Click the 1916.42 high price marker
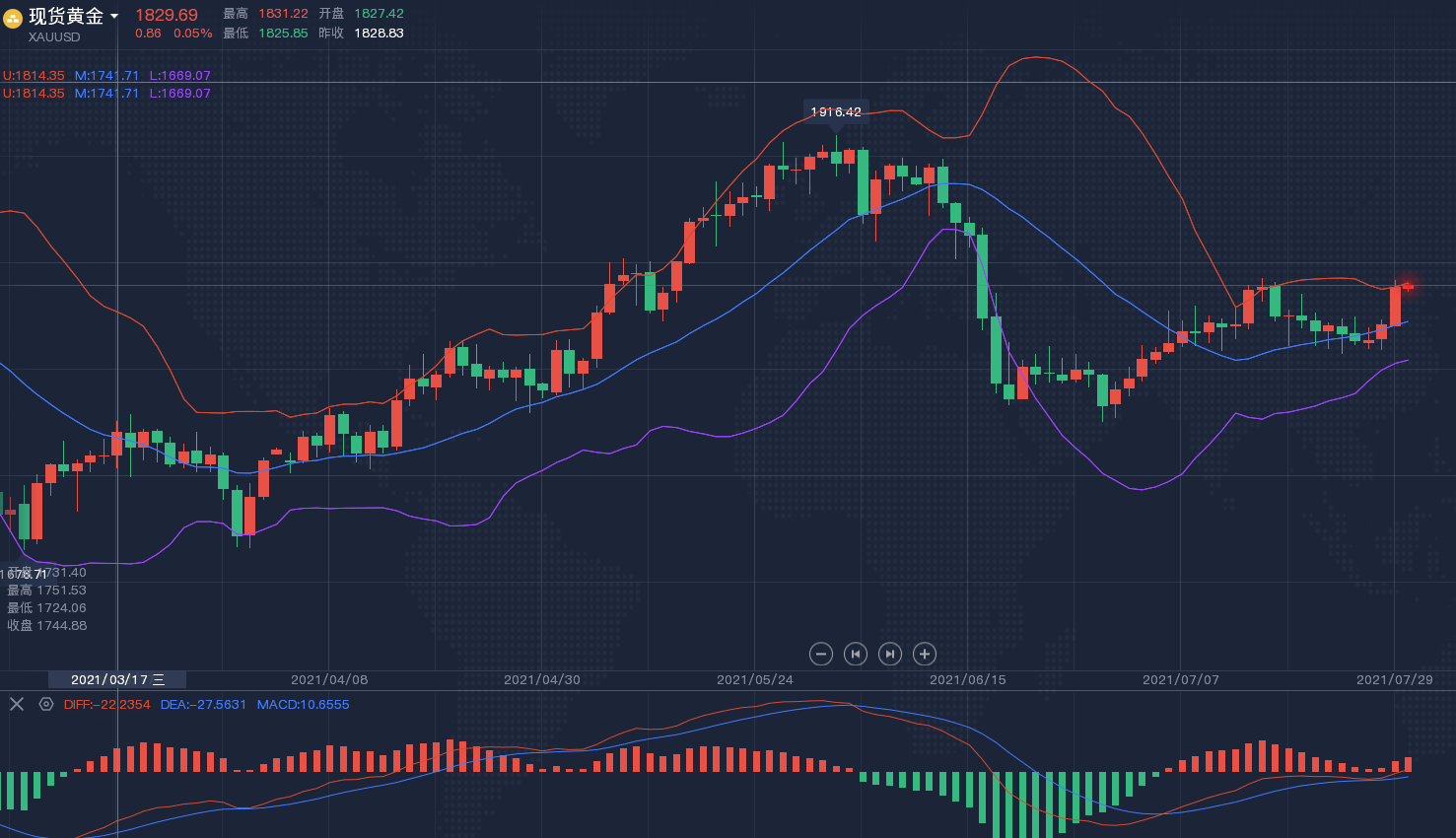This screenshot has height=838, width=1456. pos(836,112)
